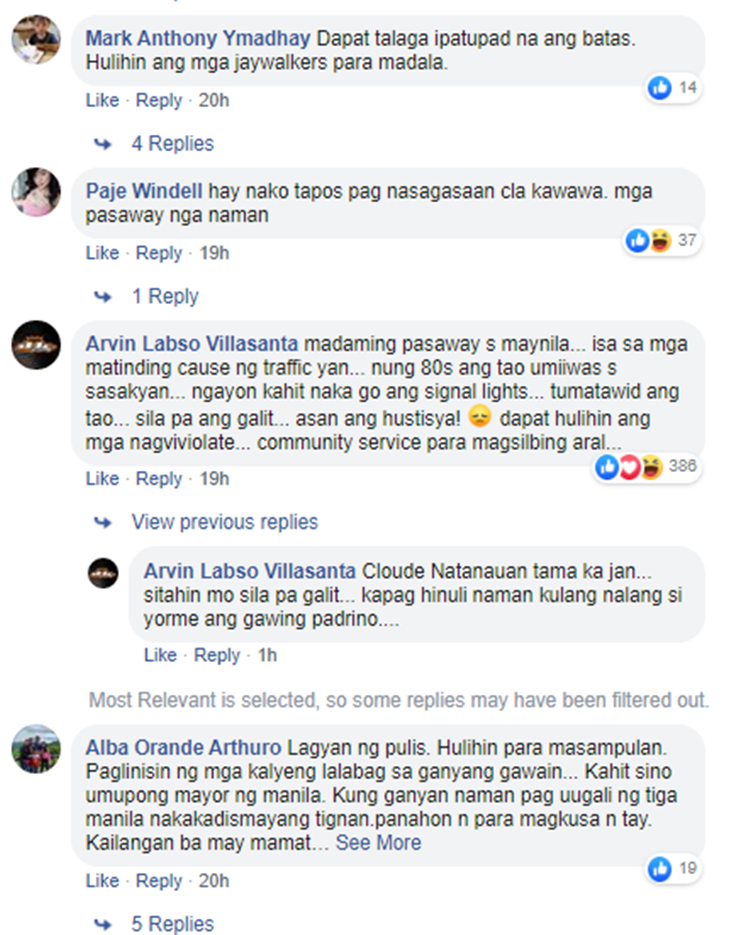This screenshot has width=750, height=935.
Task: Like Mark Anthony Ymadhay's comment
Action: (103, 100)
